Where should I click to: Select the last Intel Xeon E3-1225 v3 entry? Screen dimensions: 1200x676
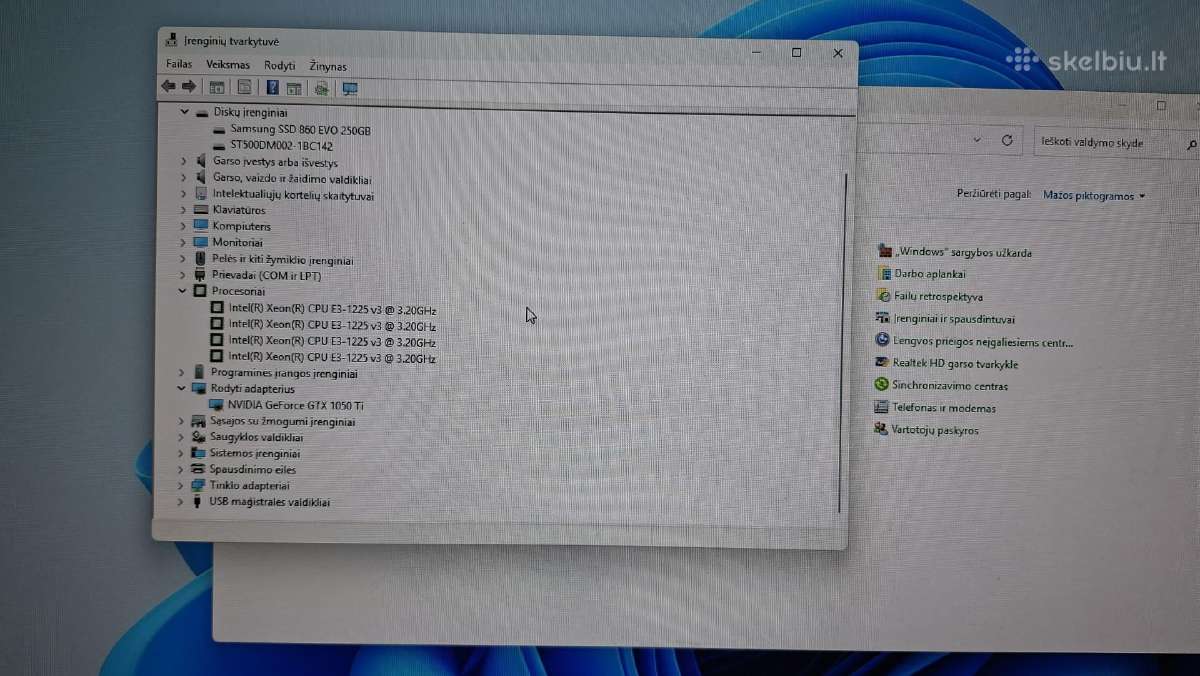coord(332,357)
